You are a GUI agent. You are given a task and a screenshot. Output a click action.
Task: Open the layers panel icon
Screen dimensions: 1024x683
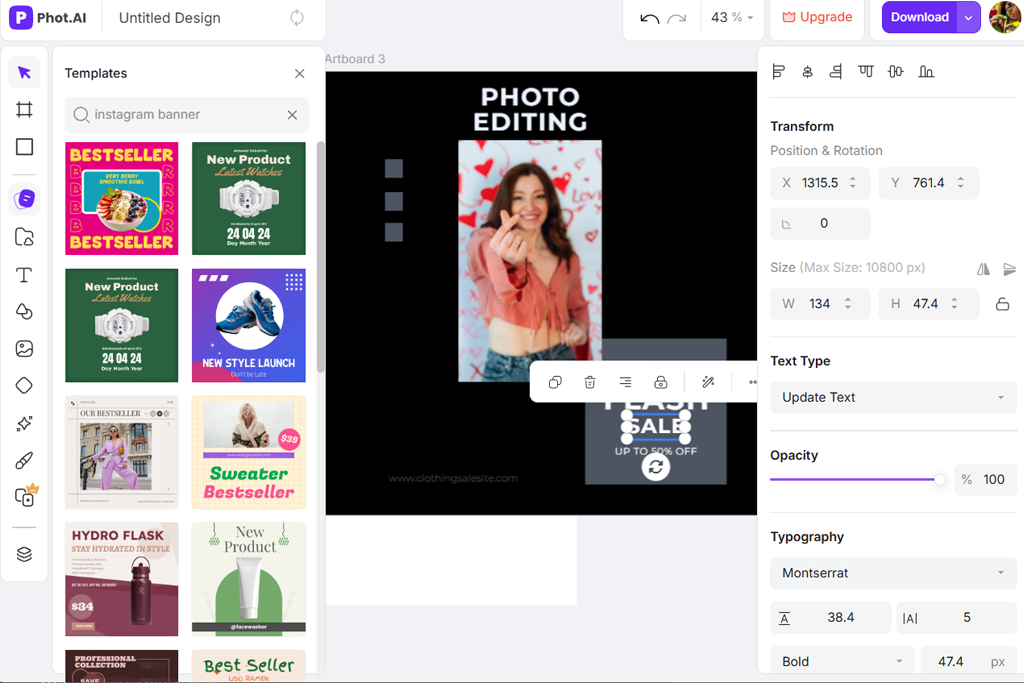[24, 554]
